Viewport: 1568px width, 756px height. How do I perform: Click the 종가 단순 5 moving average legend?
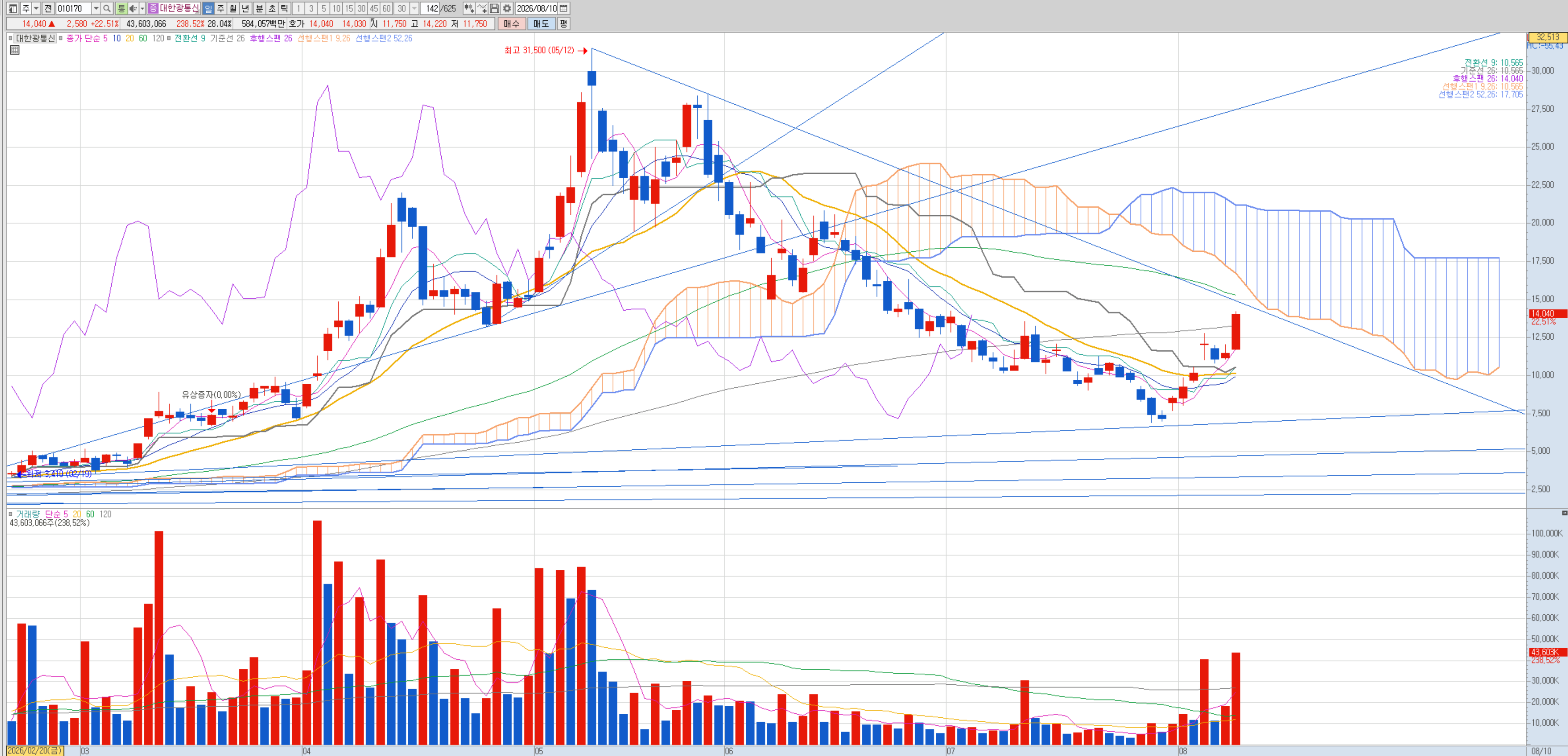tap(86, 38)
